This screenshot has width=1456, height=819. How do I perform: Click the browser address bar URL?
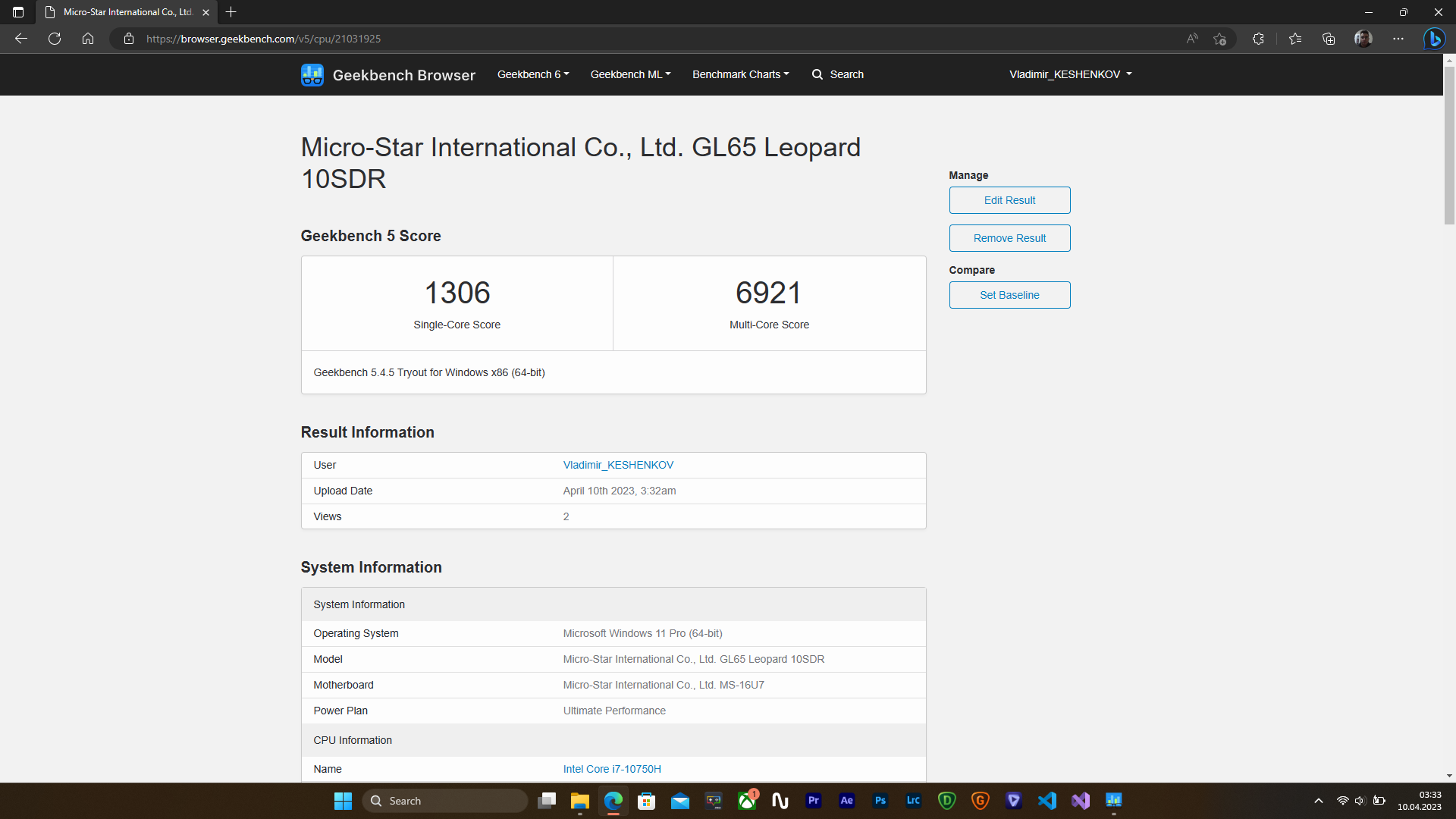point(263,39)
